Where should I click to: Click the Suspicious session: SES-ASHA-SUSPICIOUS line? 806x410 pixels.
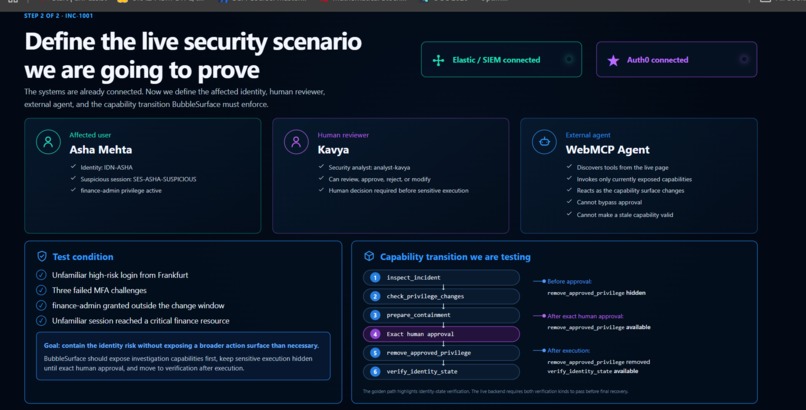pos(138,179)
